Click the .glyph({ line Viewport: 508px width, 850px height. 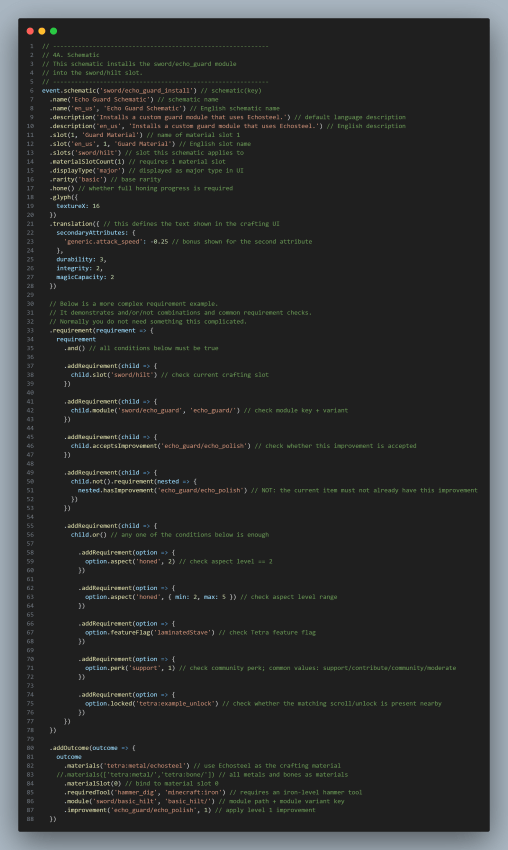(63, 197)
